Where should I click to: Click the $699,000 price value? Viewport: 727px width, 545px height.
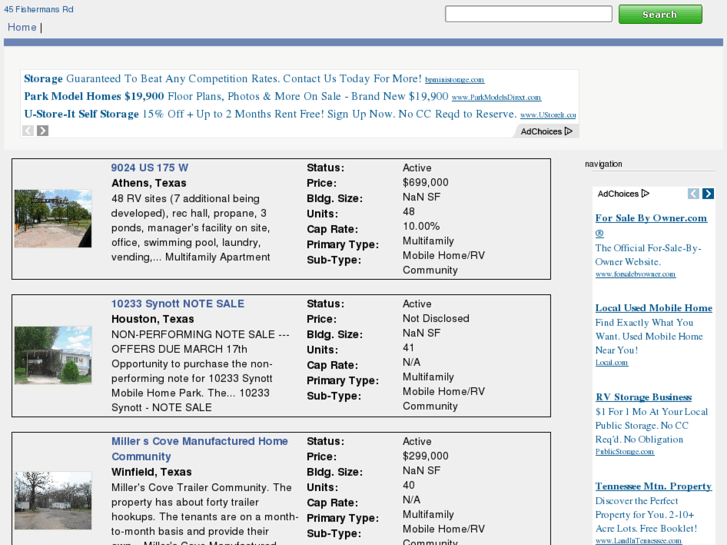click(425, 182)
